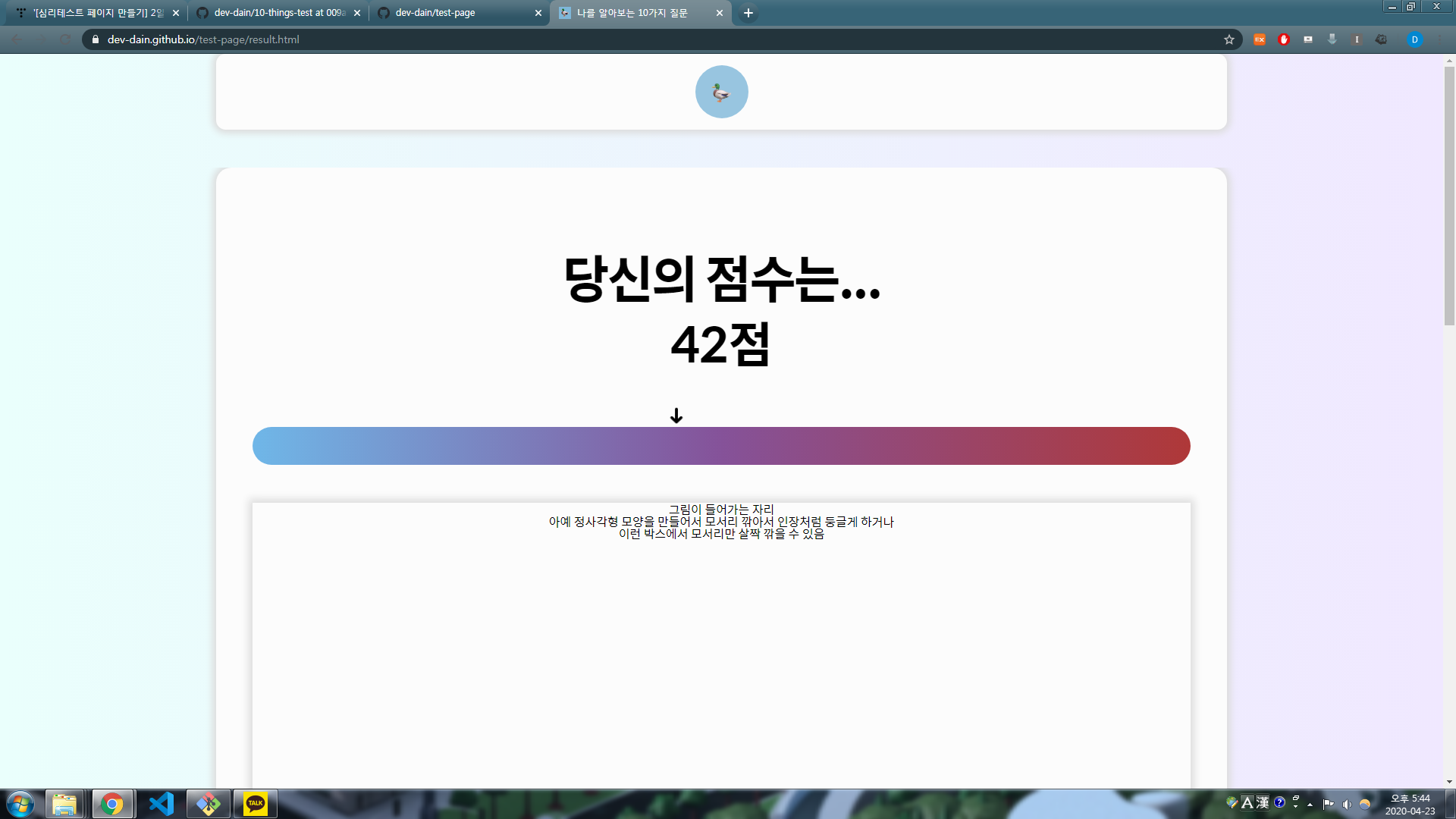Expand the language bar options arrow
Screen dimensions: 1456x819
(1296, 807)
